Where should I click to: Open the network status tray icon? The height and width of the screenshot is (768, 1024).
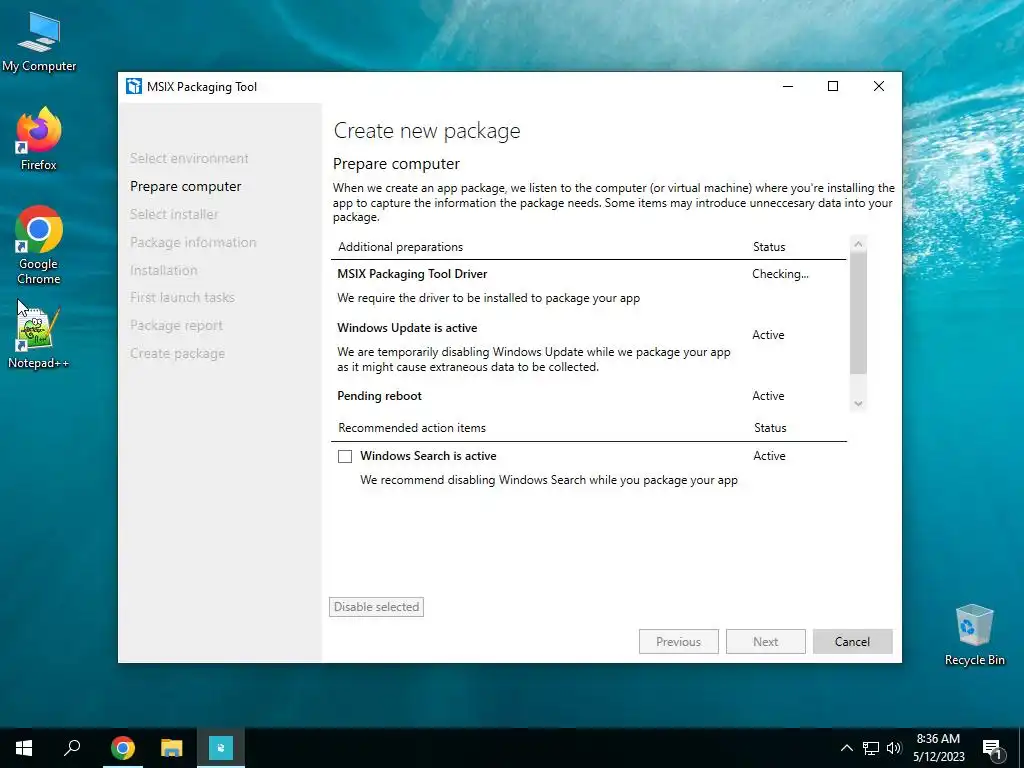coord(871,748)
